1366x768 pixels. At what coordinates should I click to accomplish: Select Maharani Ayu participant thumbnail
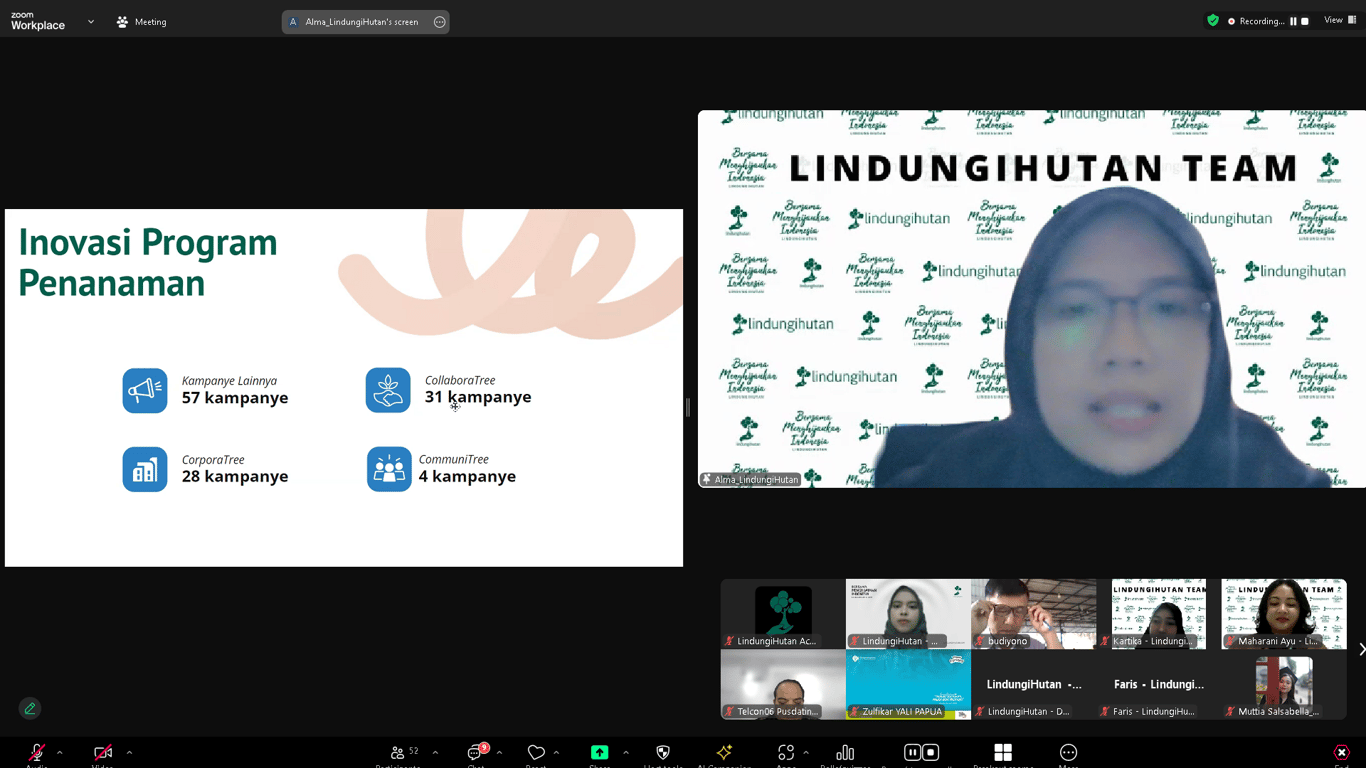[x=1284, y=614]
